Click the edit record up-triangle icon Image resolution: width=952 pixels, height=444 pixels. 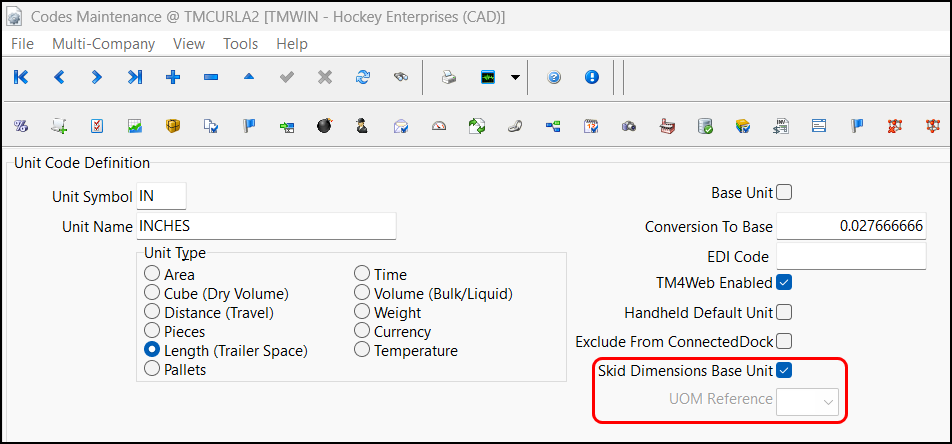tap(249, 77)
